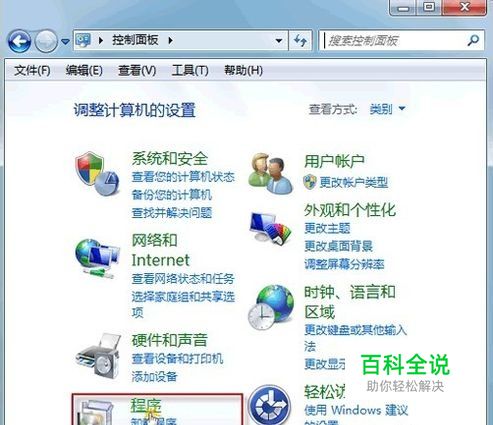Click the 搜索控制面板 search field
Screen dimensions: 493x425
(395, 41)
